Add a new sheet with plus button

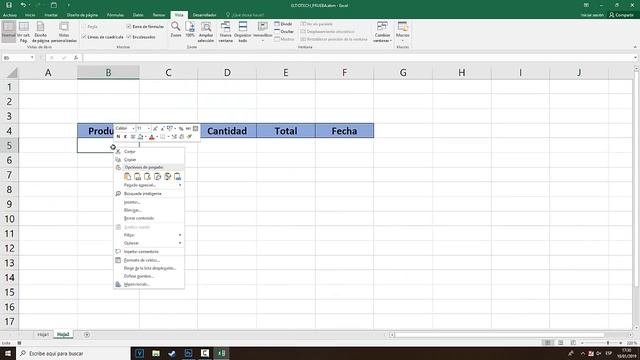point(87,335)
